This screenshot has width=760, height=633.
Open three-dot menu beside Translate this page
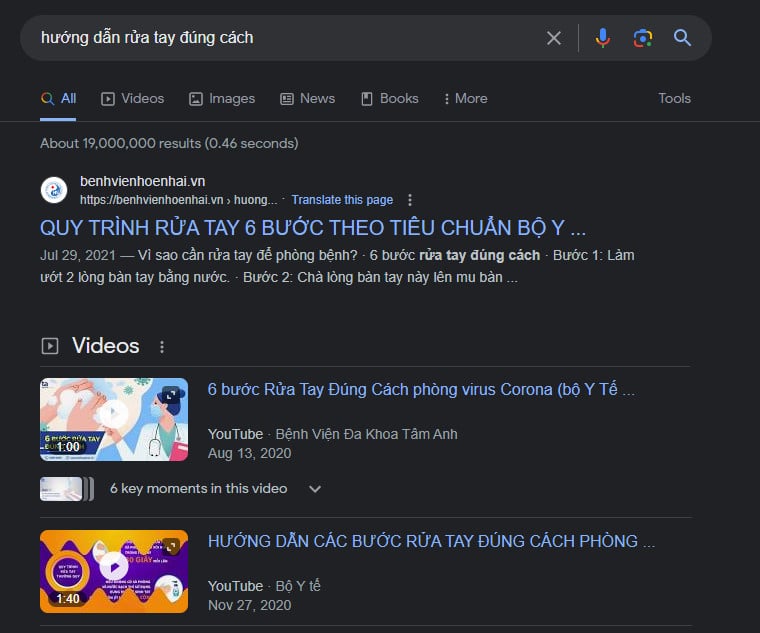(x=410, y=200)
